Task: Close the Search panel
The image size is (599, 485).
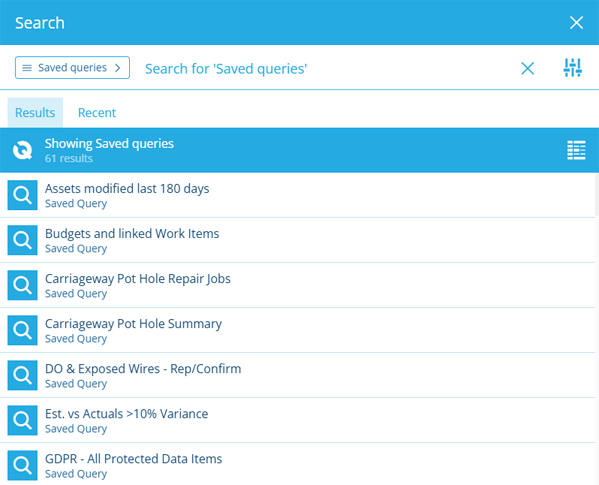Action: (576, 23)
